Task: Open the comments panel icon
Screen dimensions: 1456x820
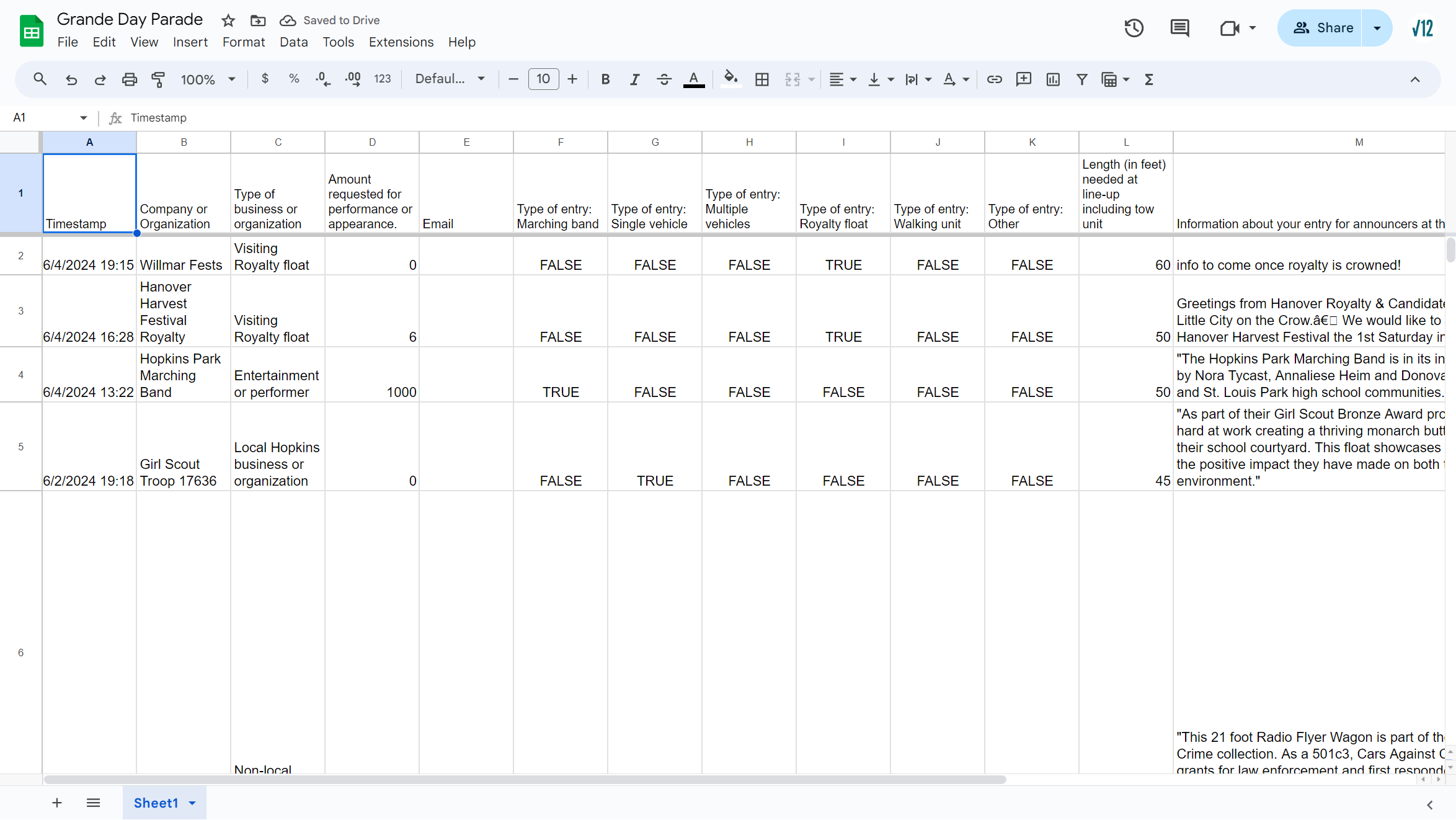Action: 1179,28
